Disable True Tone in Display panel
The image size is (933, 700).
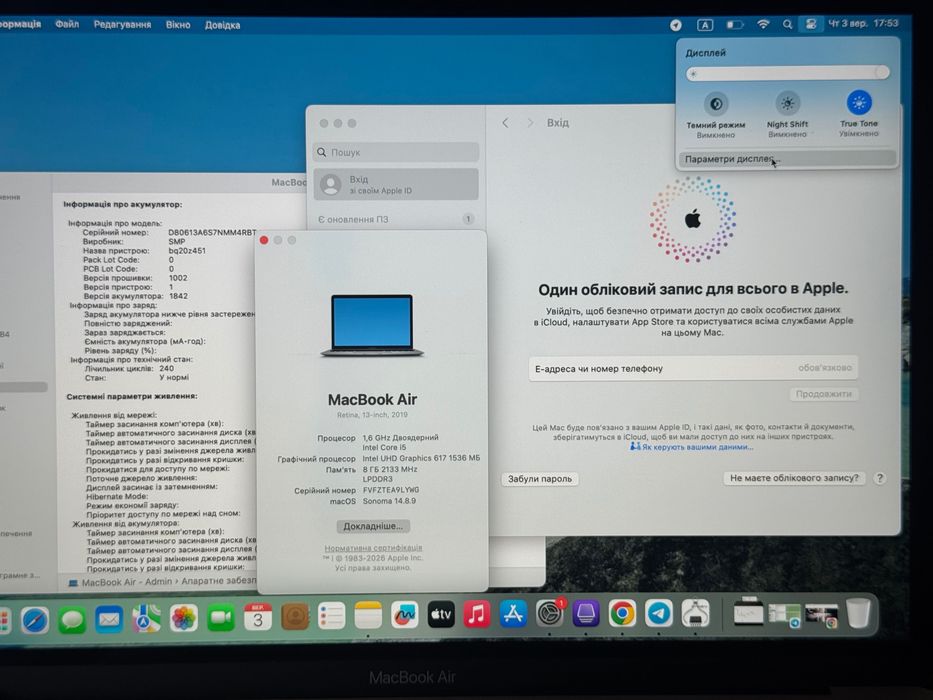(859, 102)
